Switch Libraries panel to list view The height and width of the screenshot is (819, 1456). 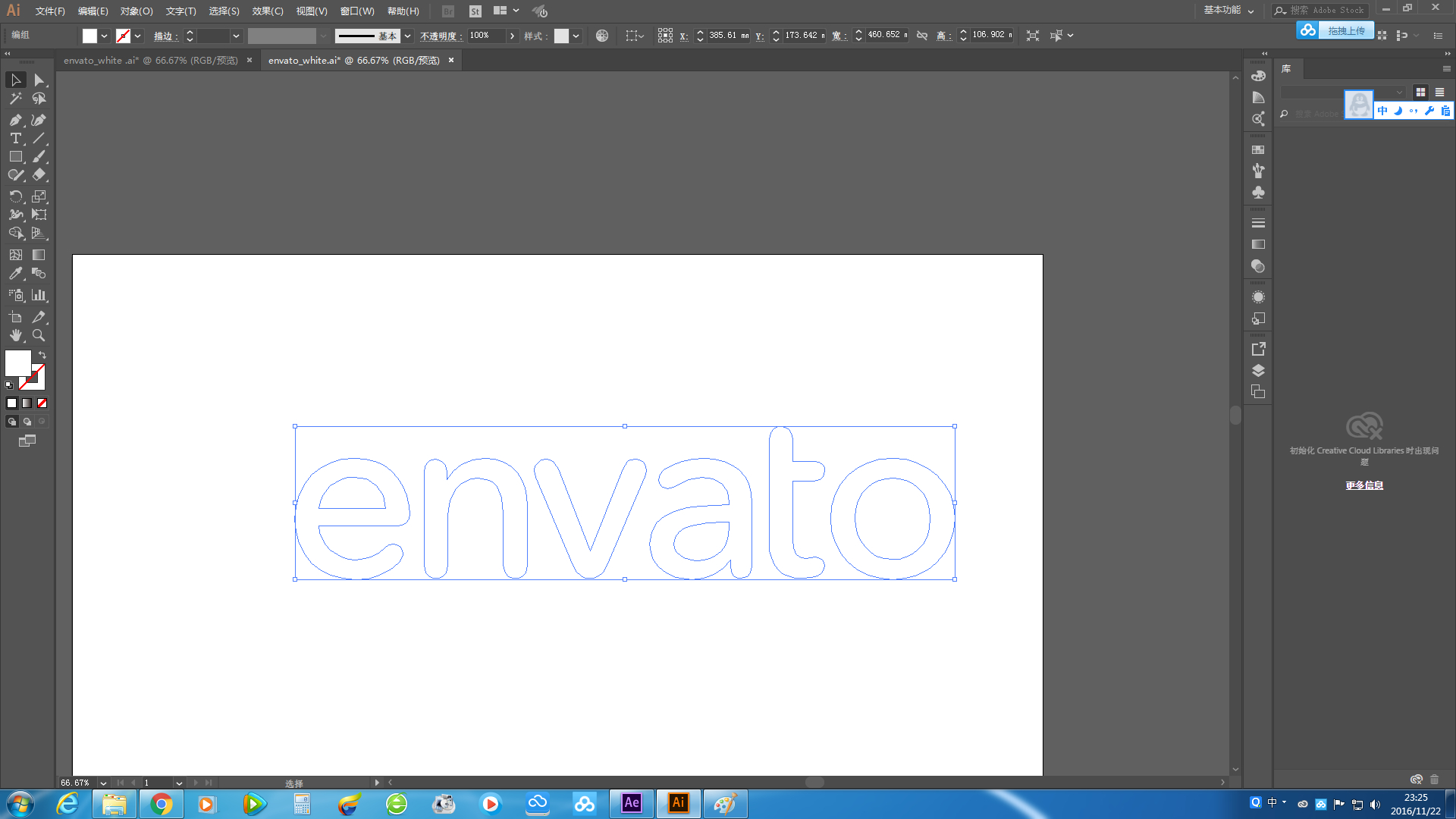pos(1439,93)
